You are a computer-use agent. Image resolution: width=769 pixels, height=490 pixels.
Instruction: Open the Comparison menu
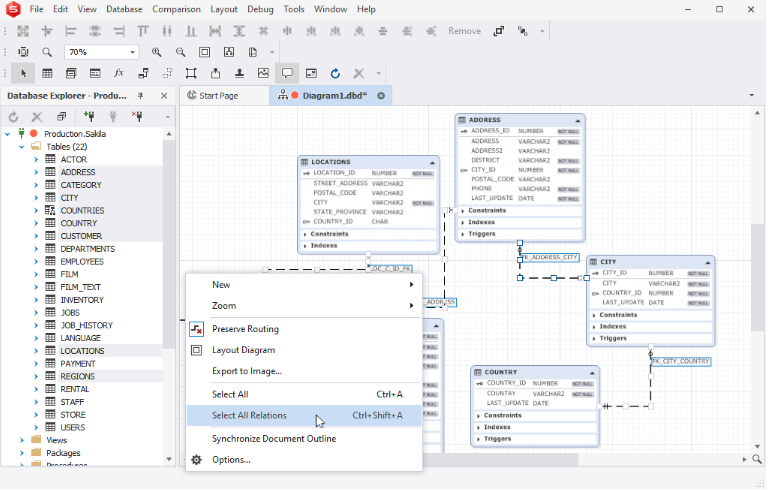tap(176, 9)
